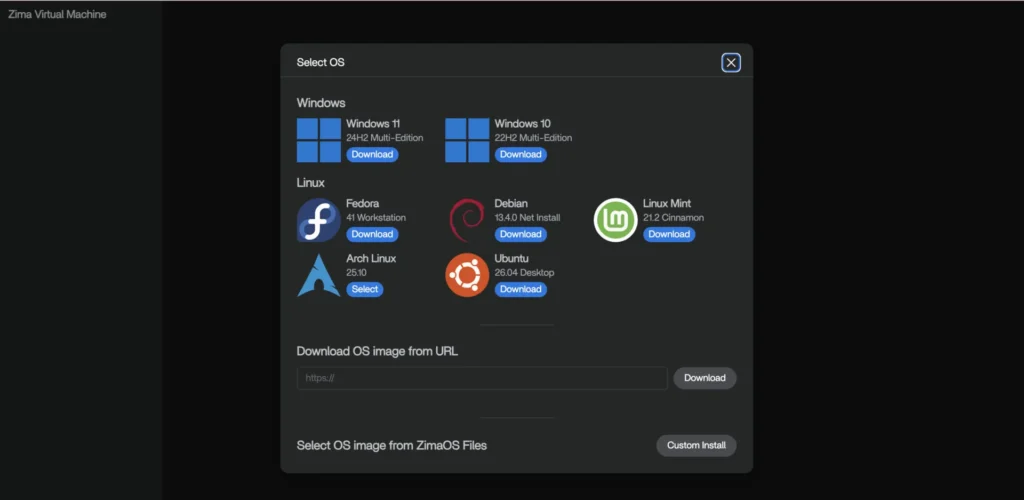Image resolution: width=1024 pixels, height=500 pixels.
Task: Click the 21.2 Cinnamon subtitle
Action: point(673,218)
